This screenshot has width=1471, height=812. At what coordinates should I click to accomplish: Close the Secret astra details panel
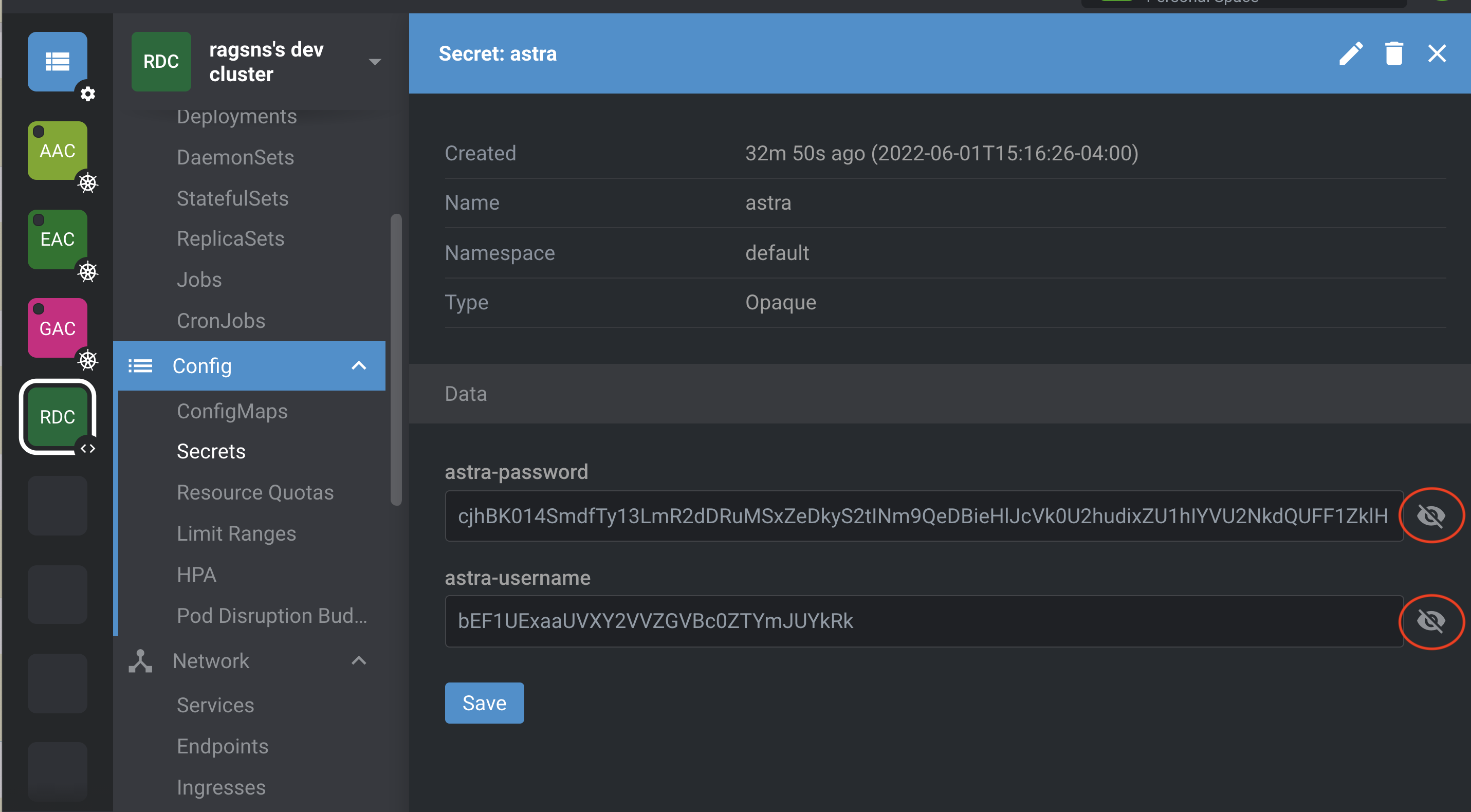point(1437,53)
